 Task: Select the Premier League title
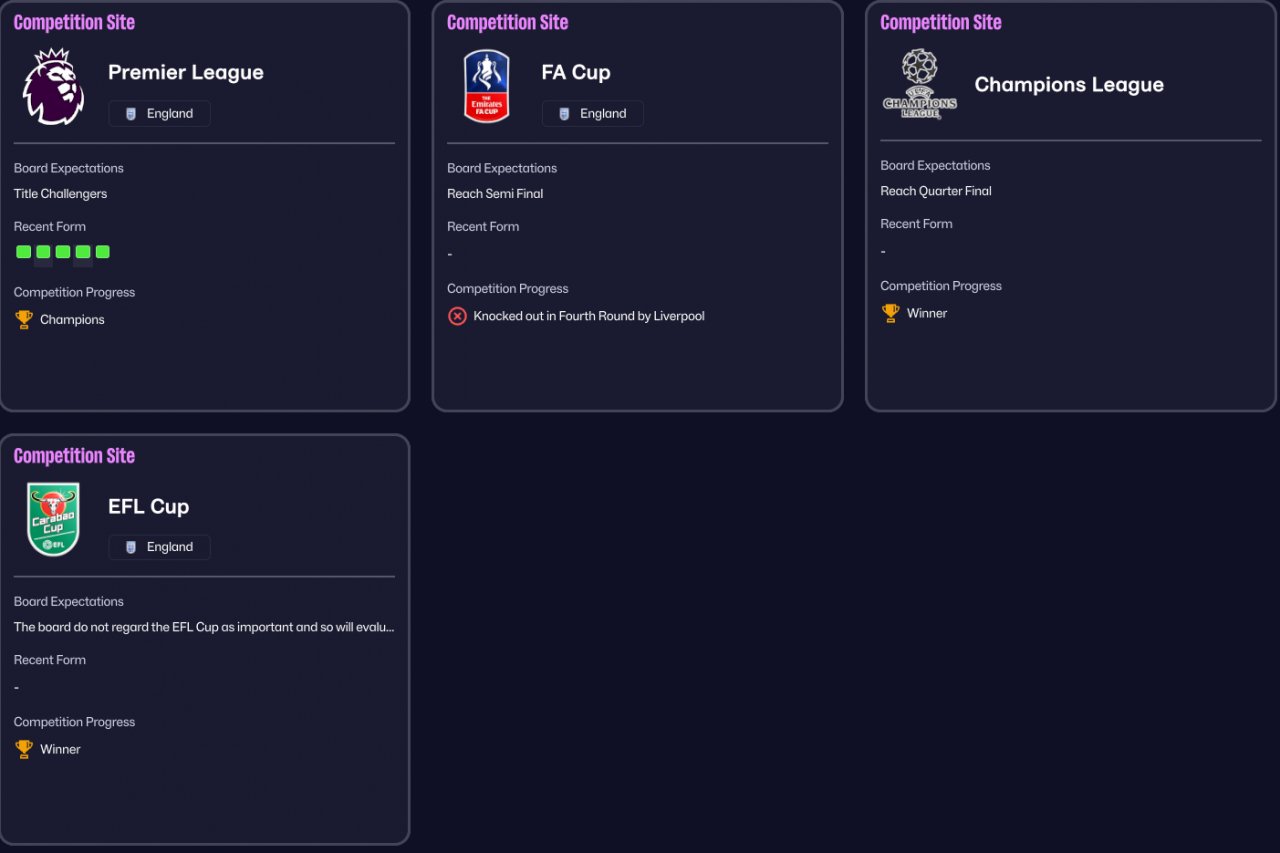[186, 72]
